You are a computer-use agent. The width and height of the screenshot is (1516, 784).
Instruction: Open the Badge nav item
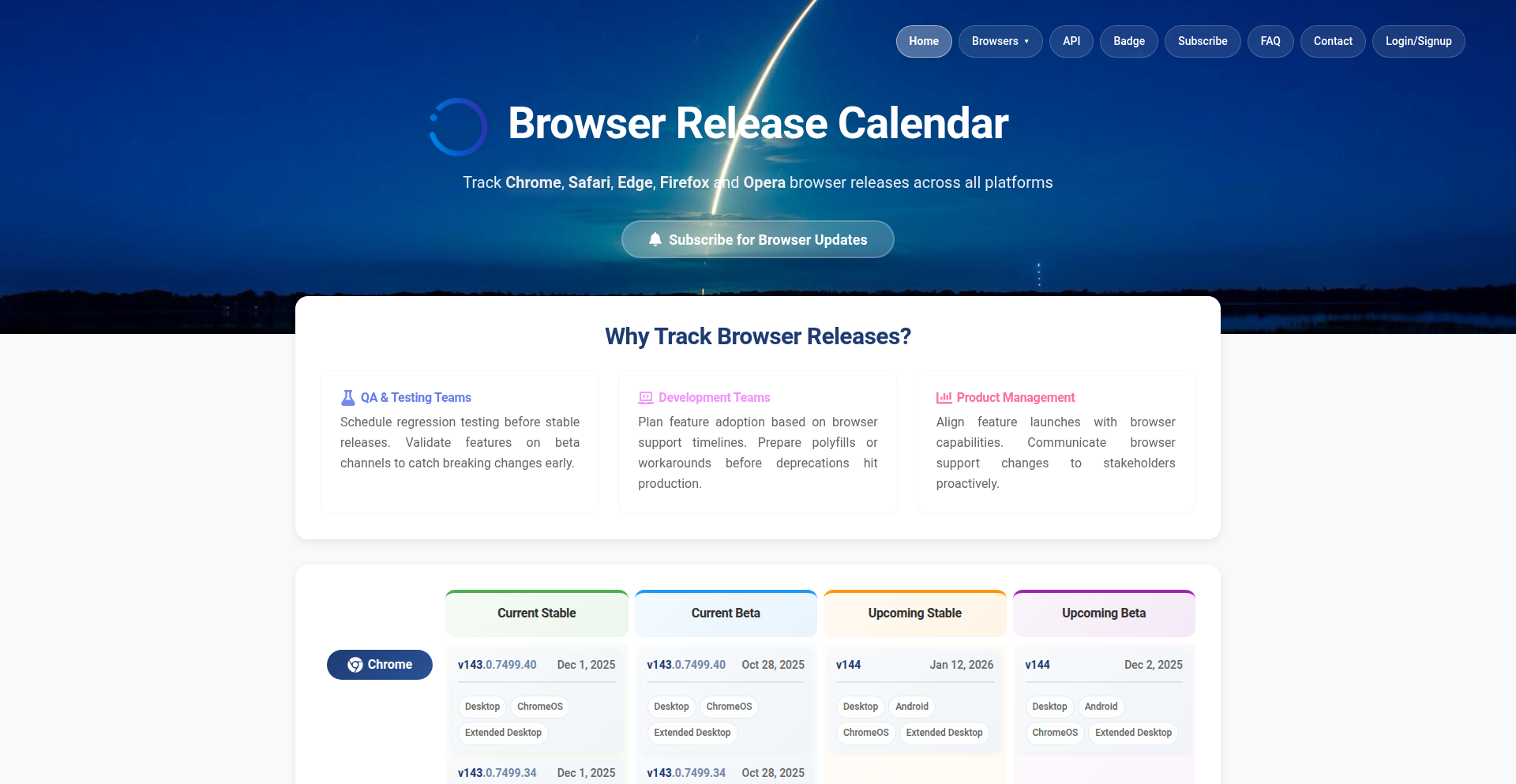[1129, 41]
